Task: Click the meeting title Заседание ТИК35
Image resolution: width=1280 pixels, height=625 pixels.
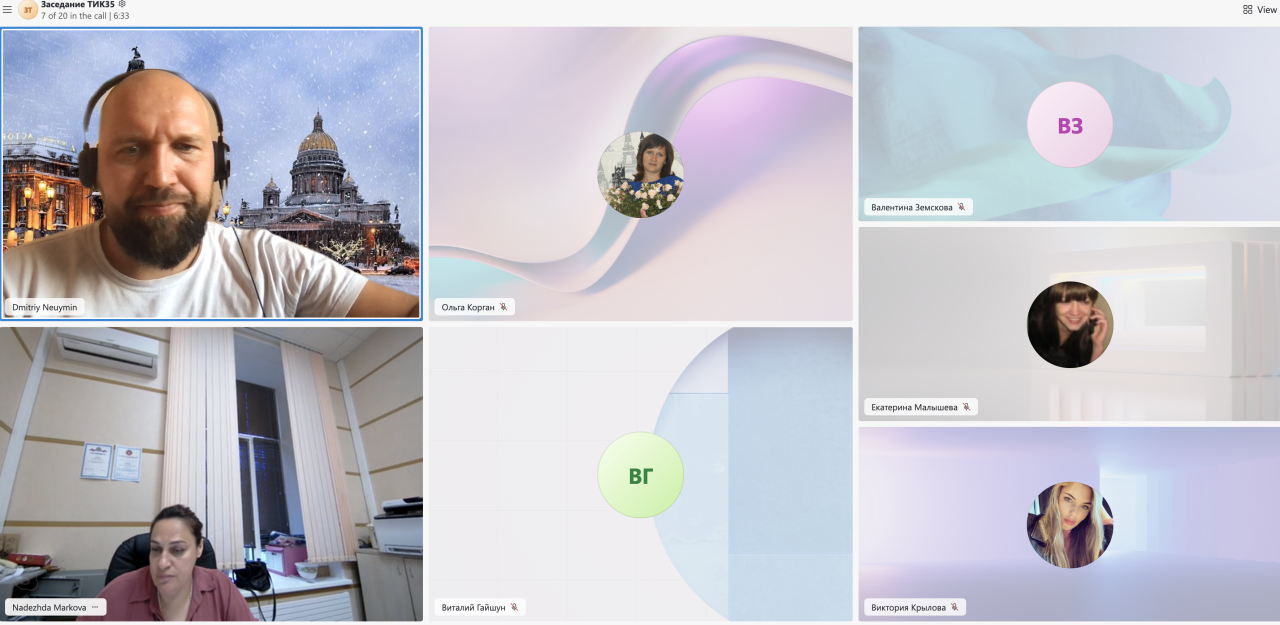Action: click(x=78, y=5)
